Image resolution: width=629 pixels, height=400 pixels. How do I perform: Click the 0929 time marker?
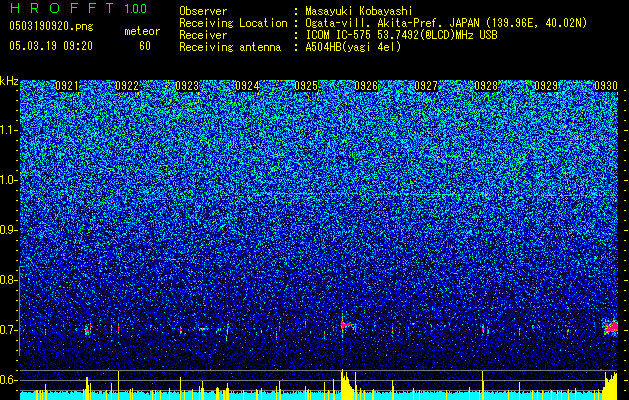[x=546, y=86]
